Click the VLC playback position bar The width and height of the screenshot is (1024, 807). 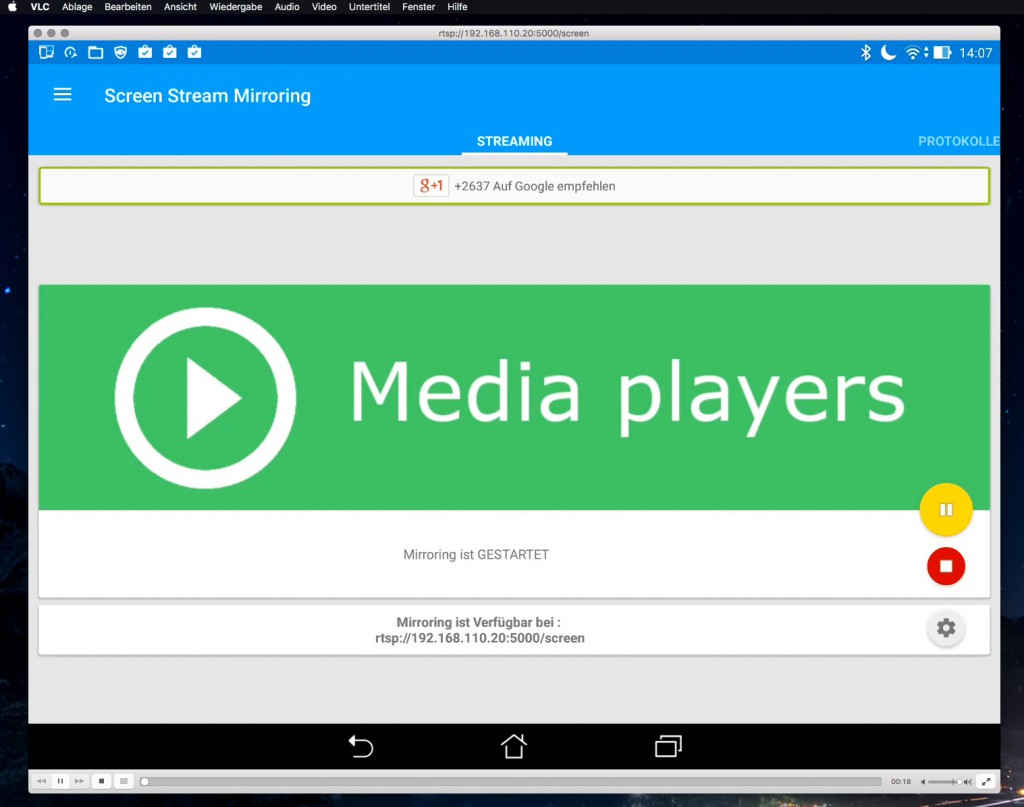click(x=511, y=781)
